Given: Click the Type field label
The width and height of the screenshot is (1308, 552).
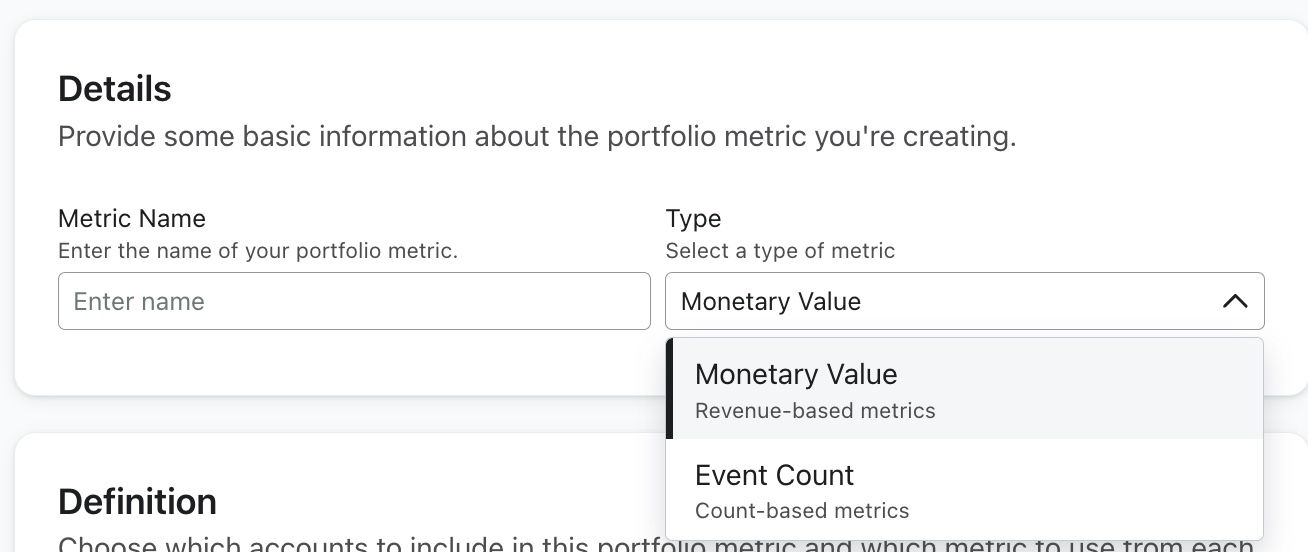Looking at the screenshot, I should pyautogui.click(x=693, y=218).
